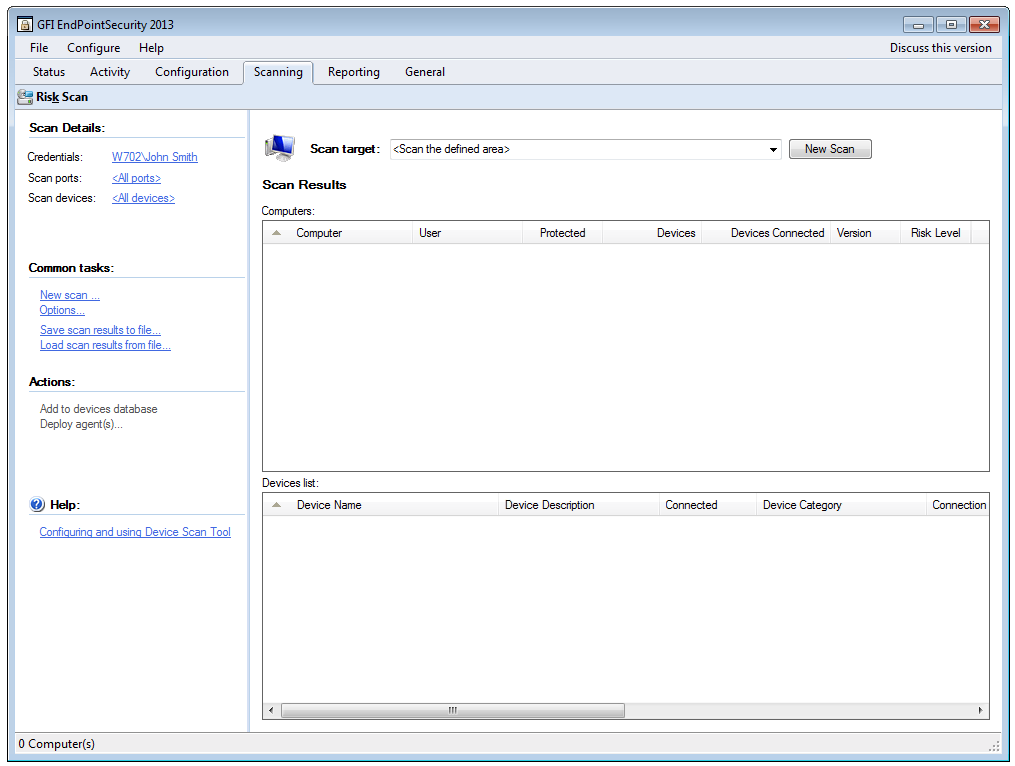Viewport: 1015px width, 766px height.
Task: Select the Scanning tab
Action: coord(278,72)
